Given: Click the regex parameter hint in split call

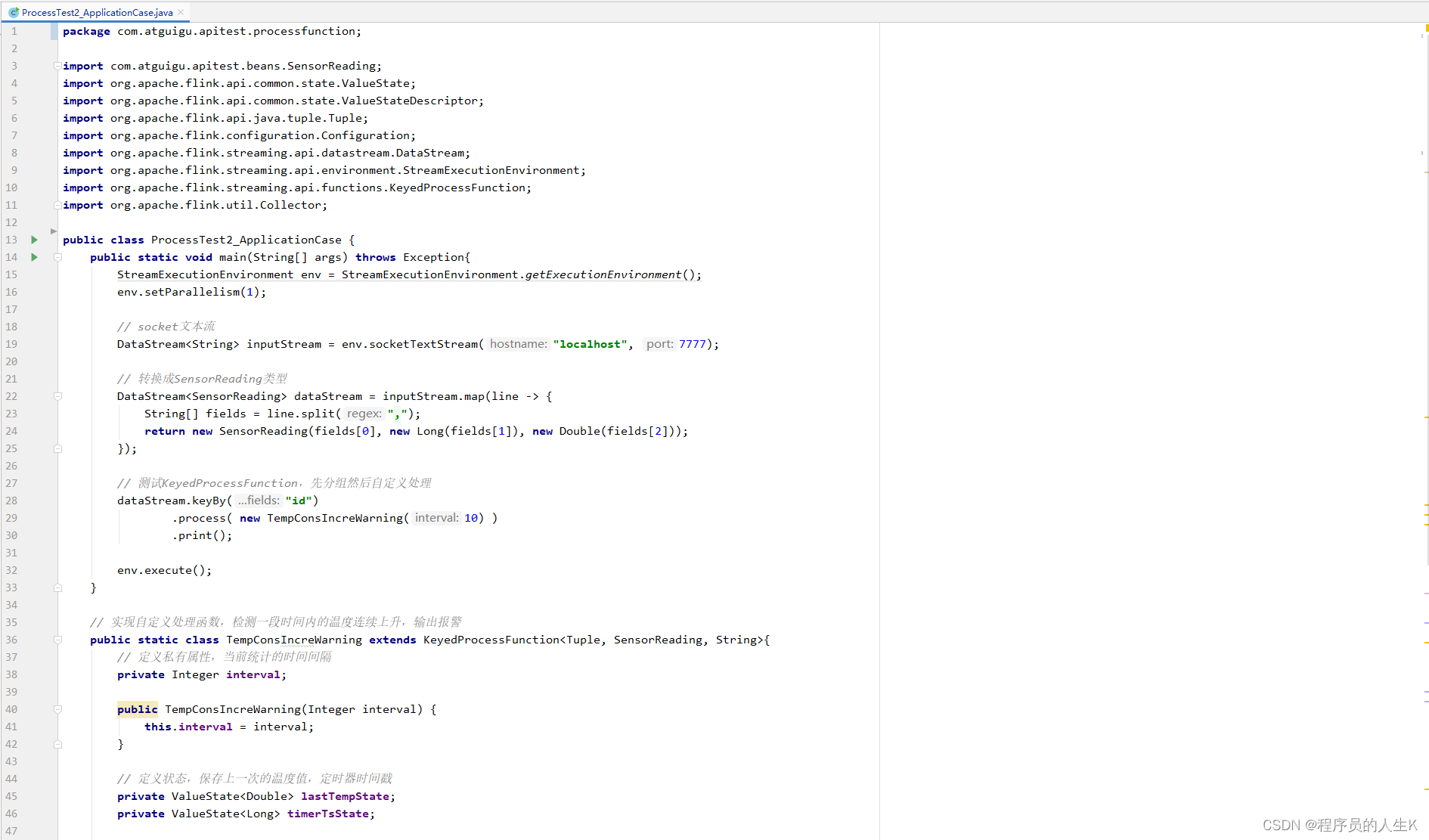Looking at the screenshot, I should [x=364, y=414].
